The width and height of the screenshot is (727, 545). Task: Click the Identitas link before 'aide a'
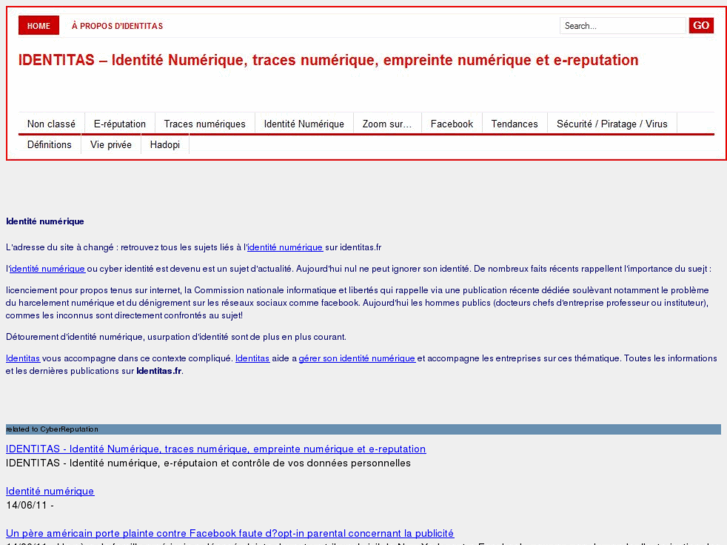point(252,358)
